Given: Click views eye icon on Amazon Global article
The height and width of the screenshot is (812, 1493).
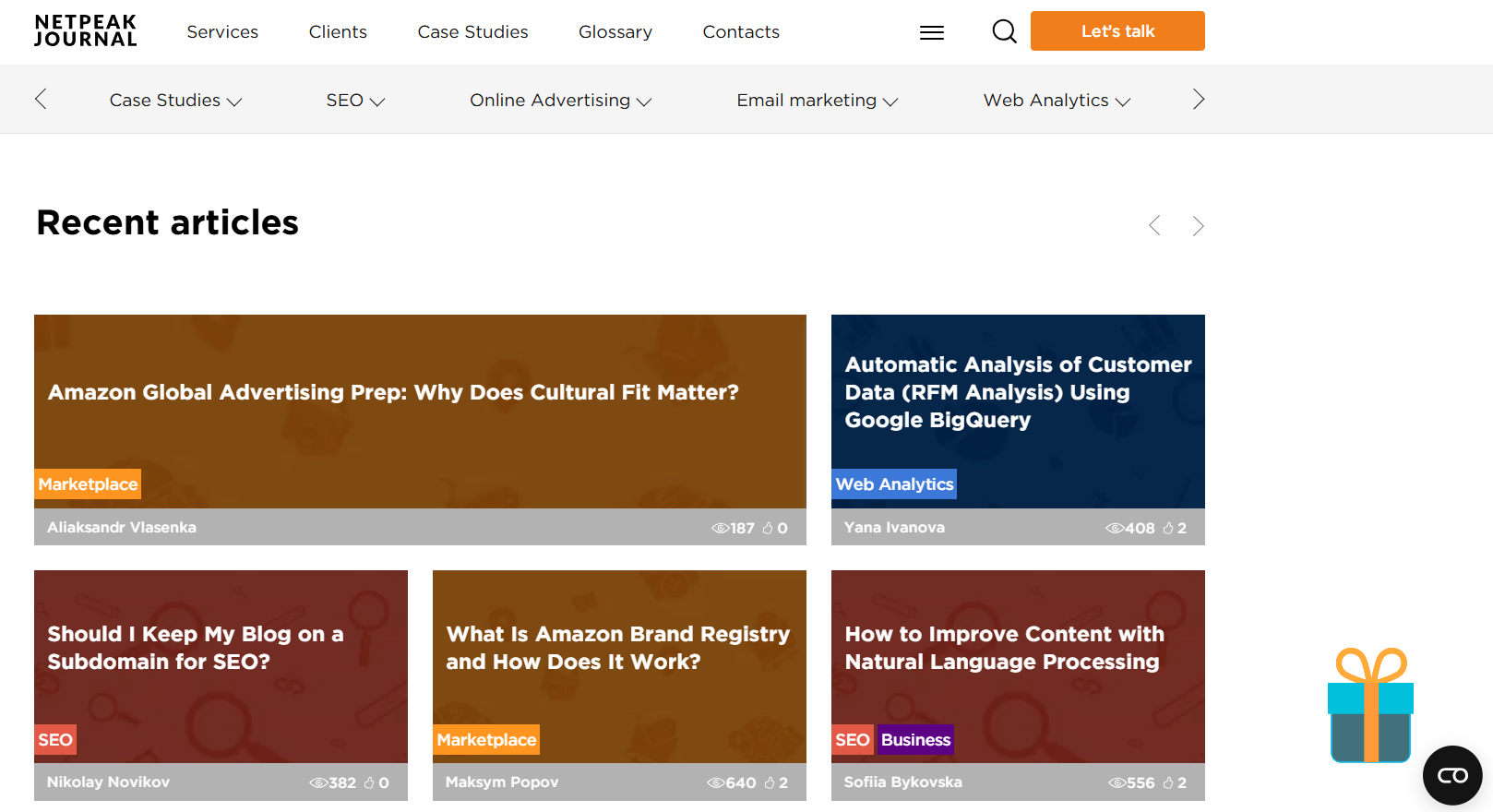Looking at the screenshot, I should (720, 528).
